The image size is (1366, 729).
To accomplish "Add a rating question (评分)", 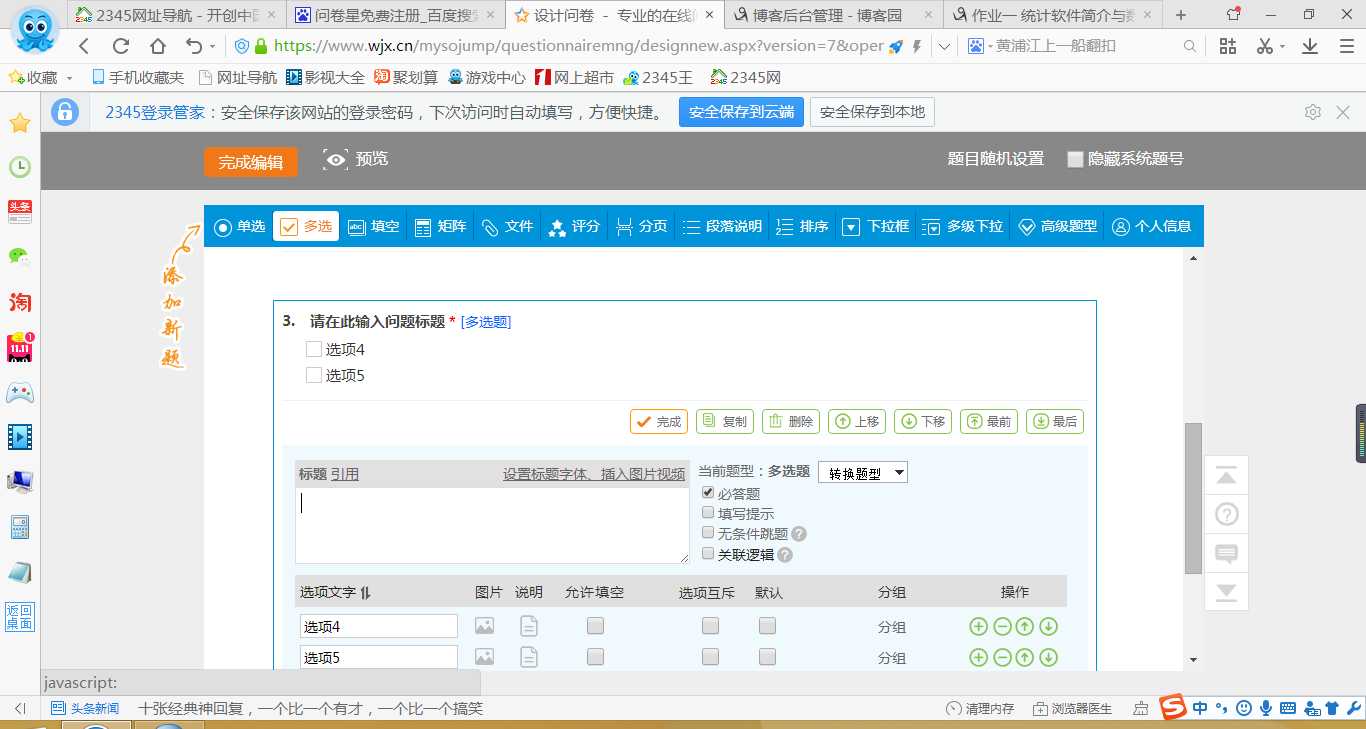I will [574, 227].
